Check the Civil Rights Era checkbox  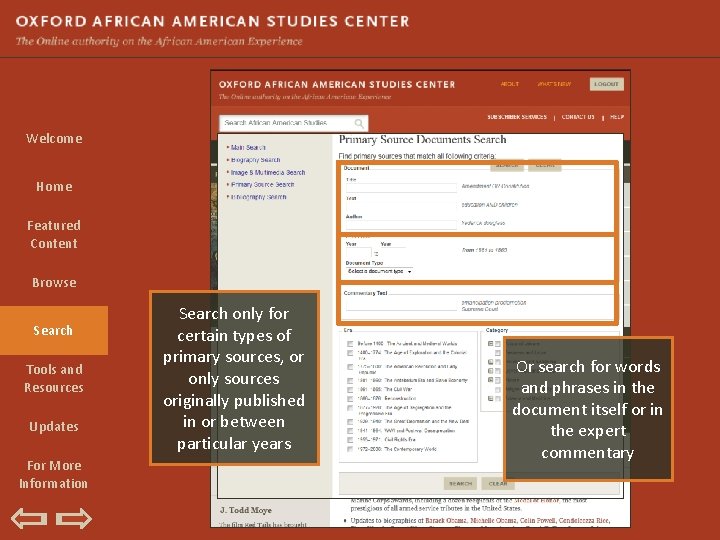[x=350, y=440]
